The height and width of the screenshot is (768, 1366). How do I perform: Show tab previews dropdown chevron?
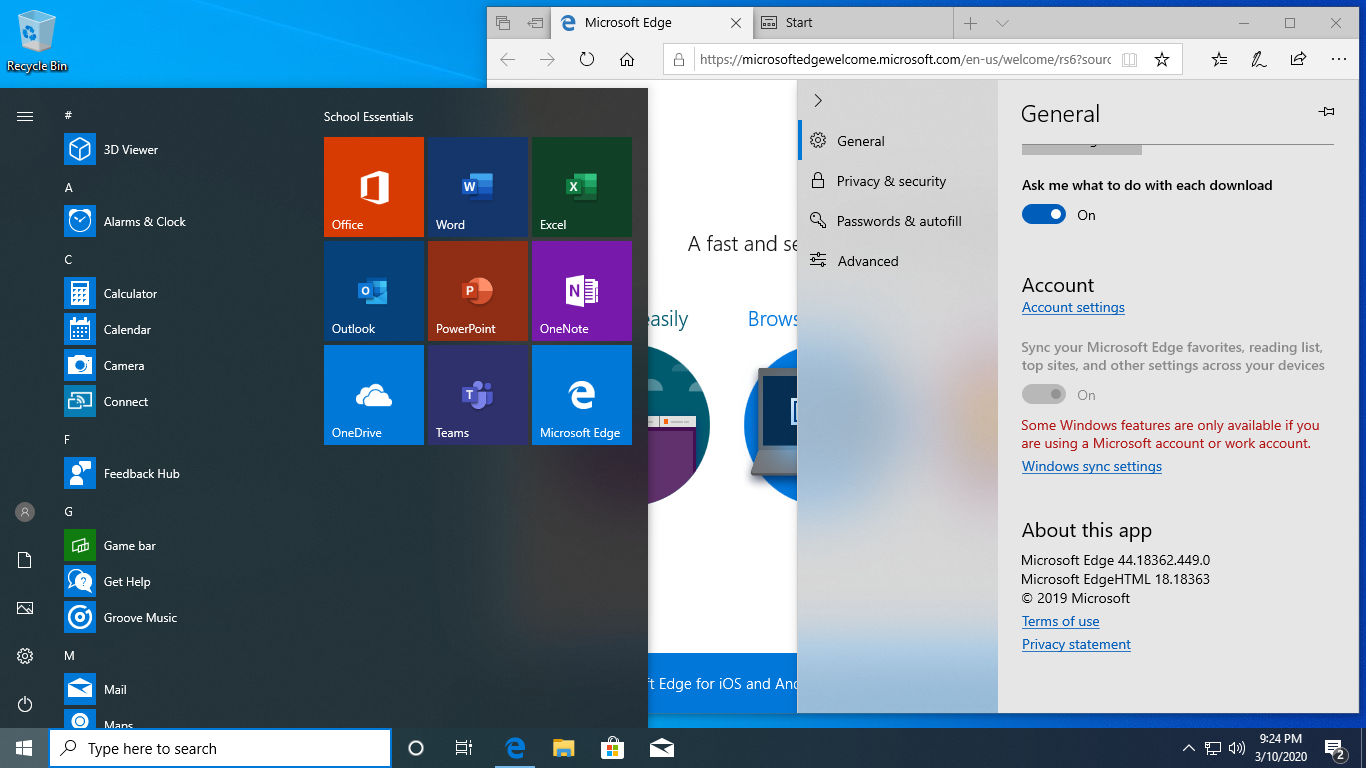pyautogui.click(x=1003, y=23)
